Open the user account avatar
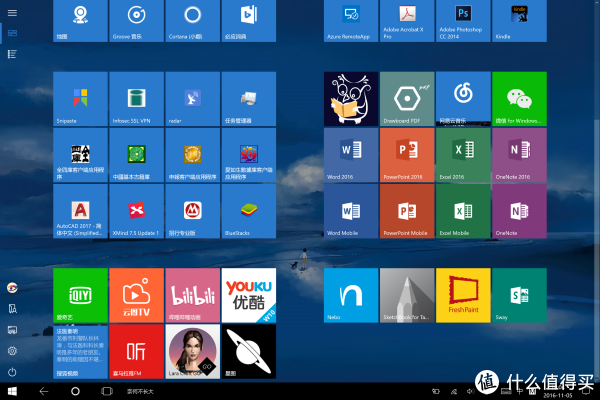 (x=12, y=287)
